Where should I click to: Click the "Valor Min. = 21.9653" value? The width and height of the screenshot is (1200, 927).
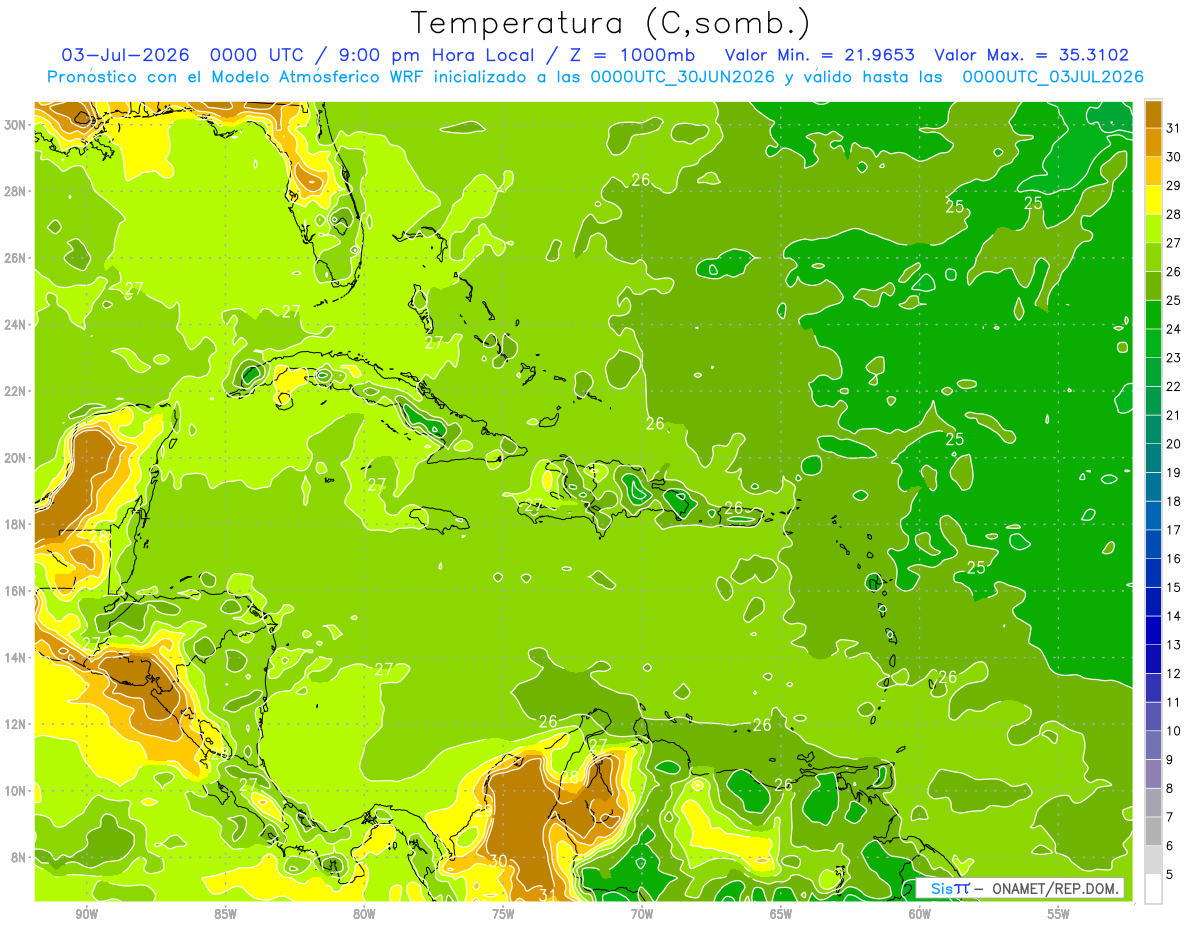tap(820, 55)
